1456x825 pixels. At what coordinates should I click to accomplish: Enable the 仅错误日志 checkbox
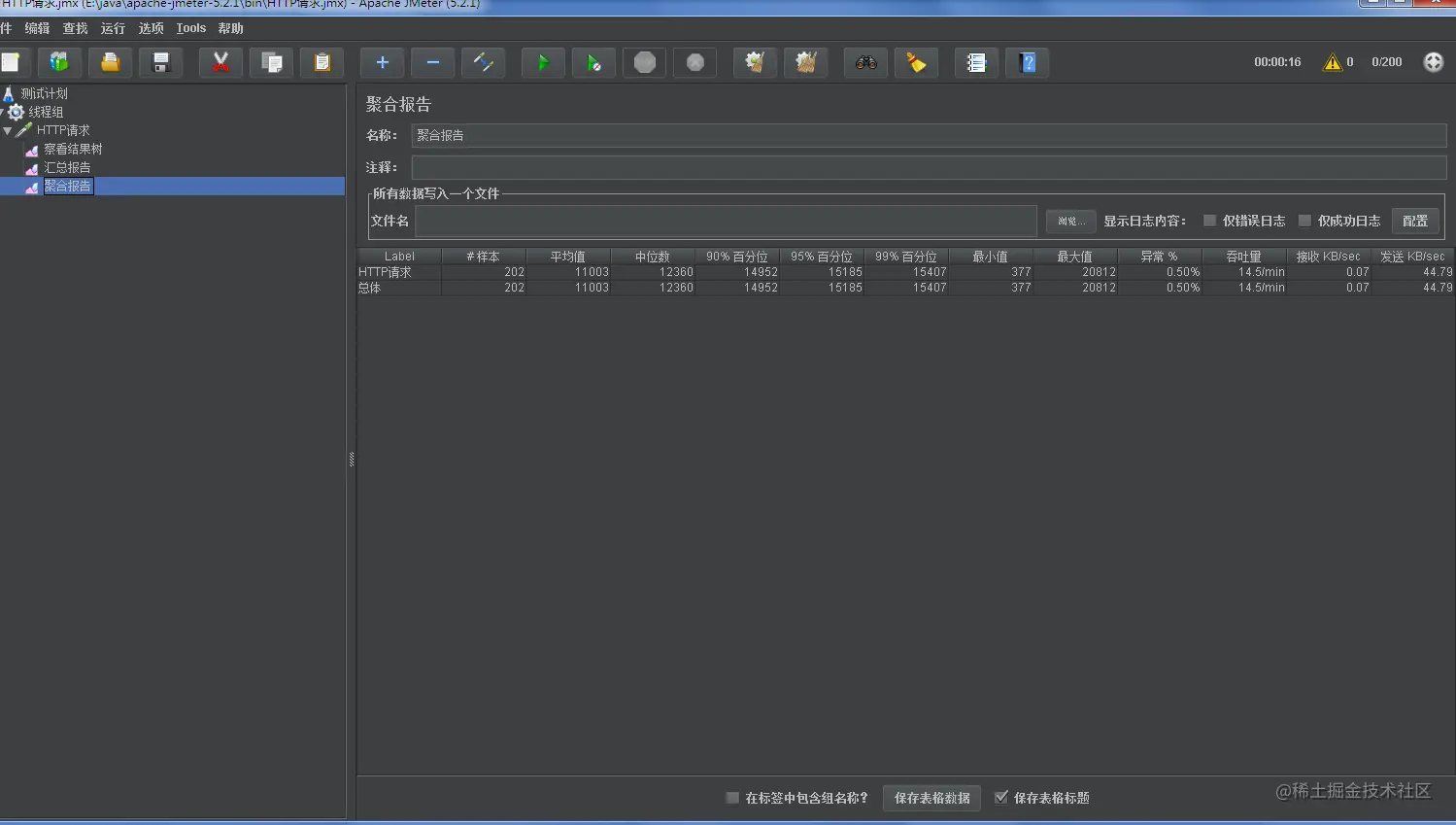point(1209,221)
